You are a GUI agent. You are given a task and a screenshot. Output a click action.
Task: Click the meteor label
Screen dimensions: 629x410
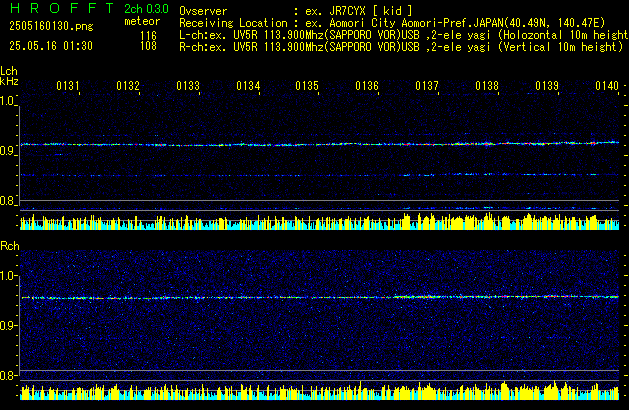(x=142, y=21)
